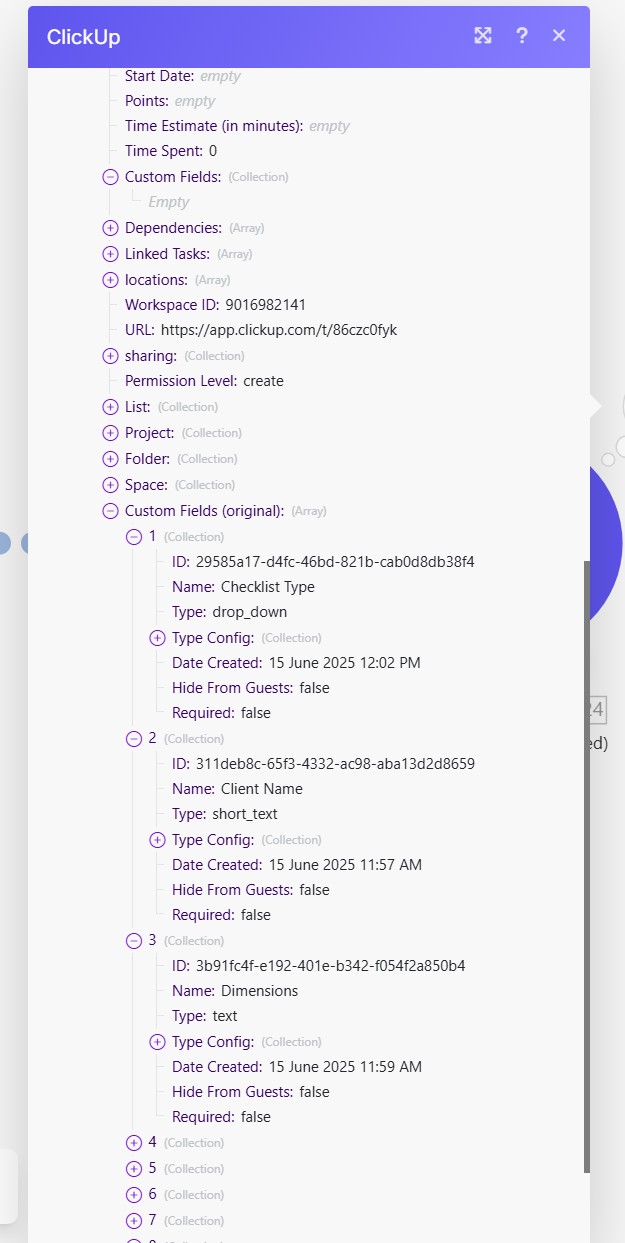
Task: Collapse custom field item 1
Action: point(134,537)
